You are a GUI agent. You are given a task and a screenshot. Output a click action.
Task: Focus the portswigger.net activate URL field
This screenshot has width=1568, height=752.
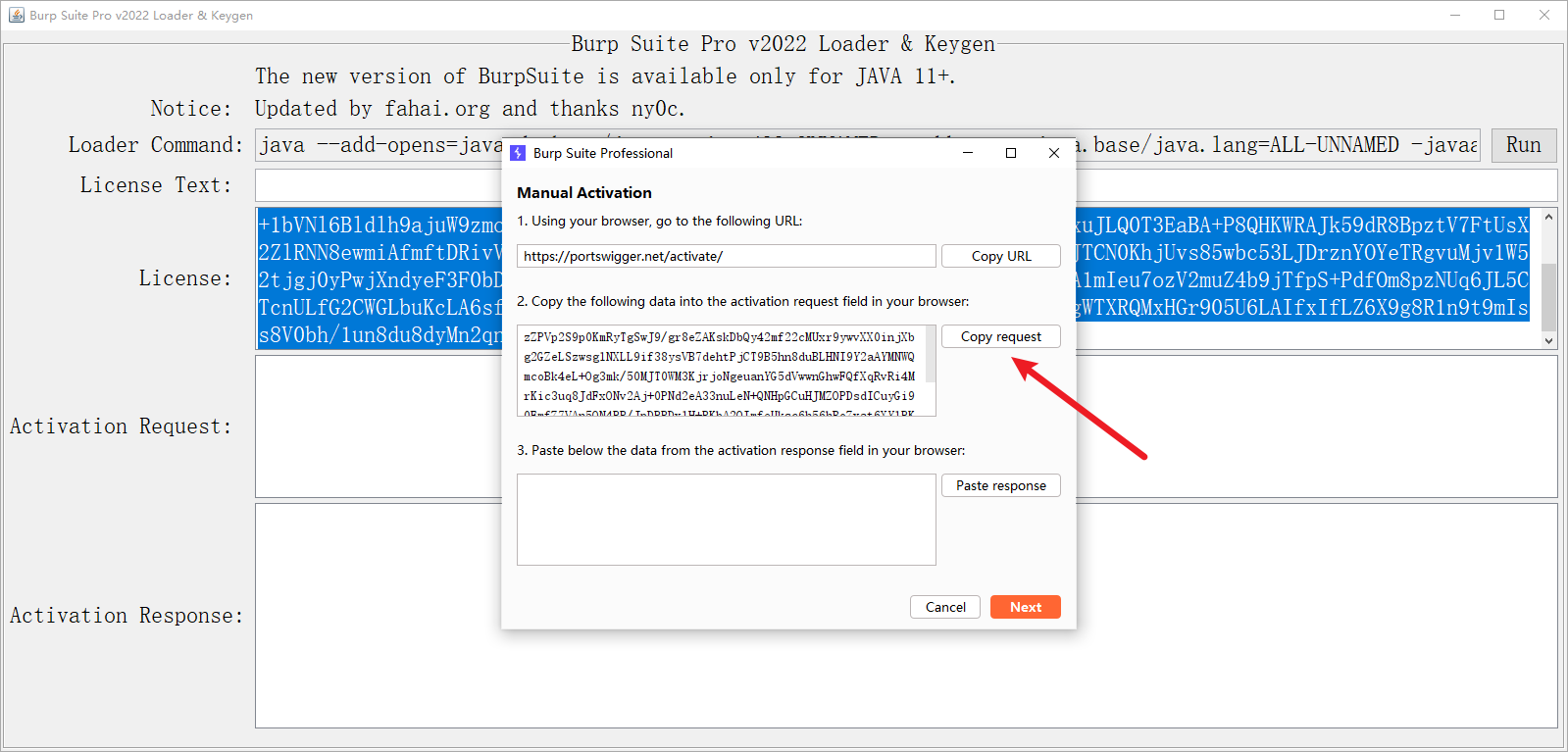pos(727,256)
